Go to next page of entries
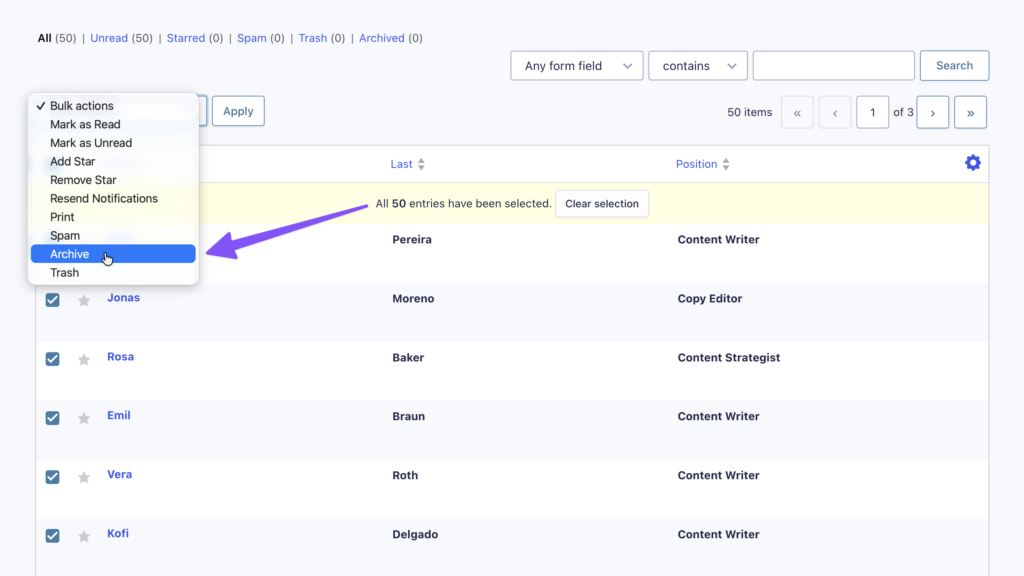 coord(933,112)
